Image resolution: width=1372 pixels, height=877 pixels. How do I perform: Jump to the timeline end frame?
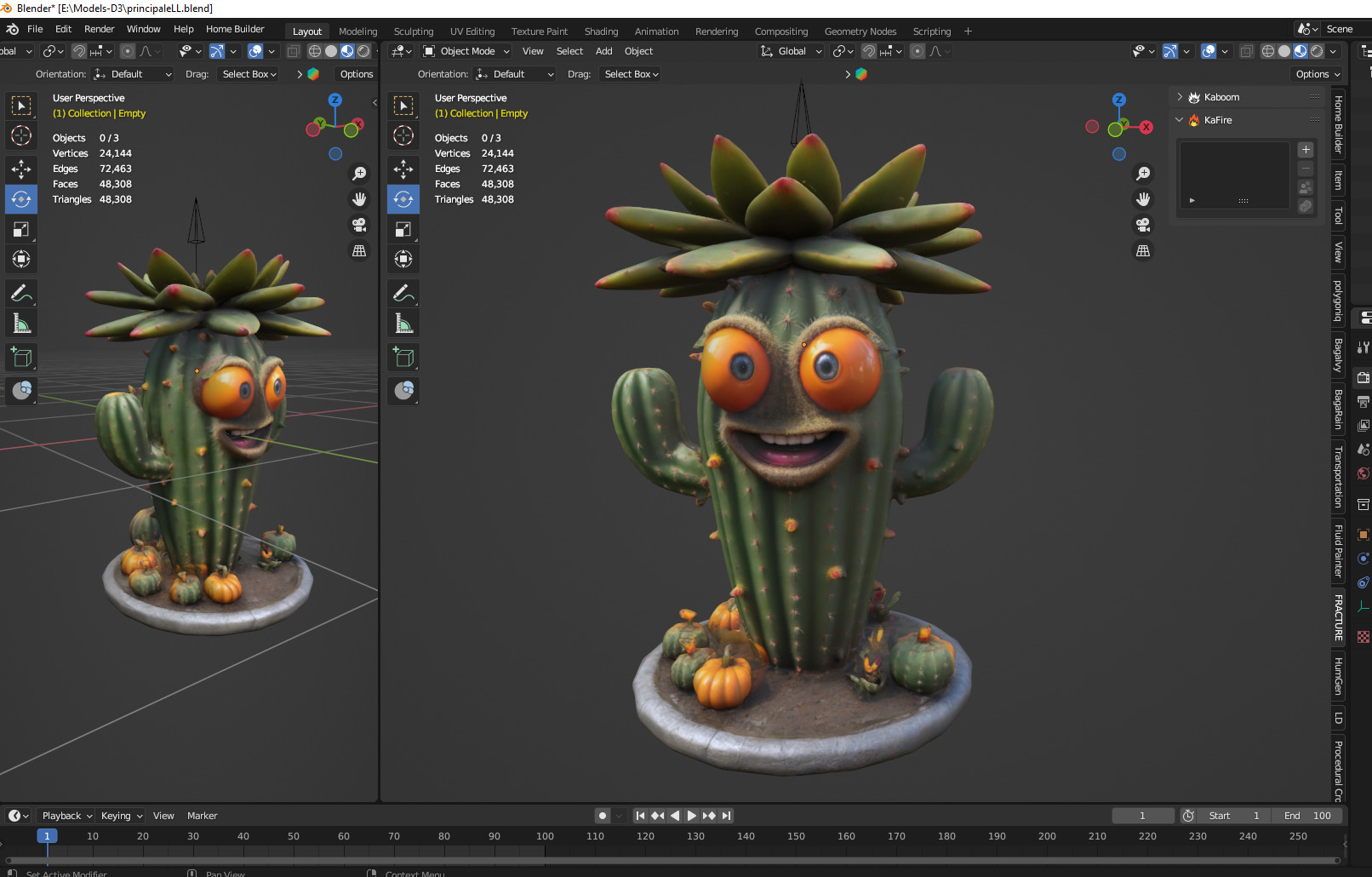726,816
